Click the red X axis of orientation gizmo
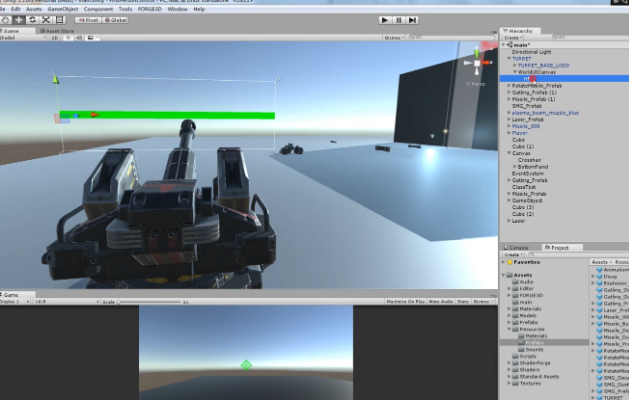 click(487, 63)
